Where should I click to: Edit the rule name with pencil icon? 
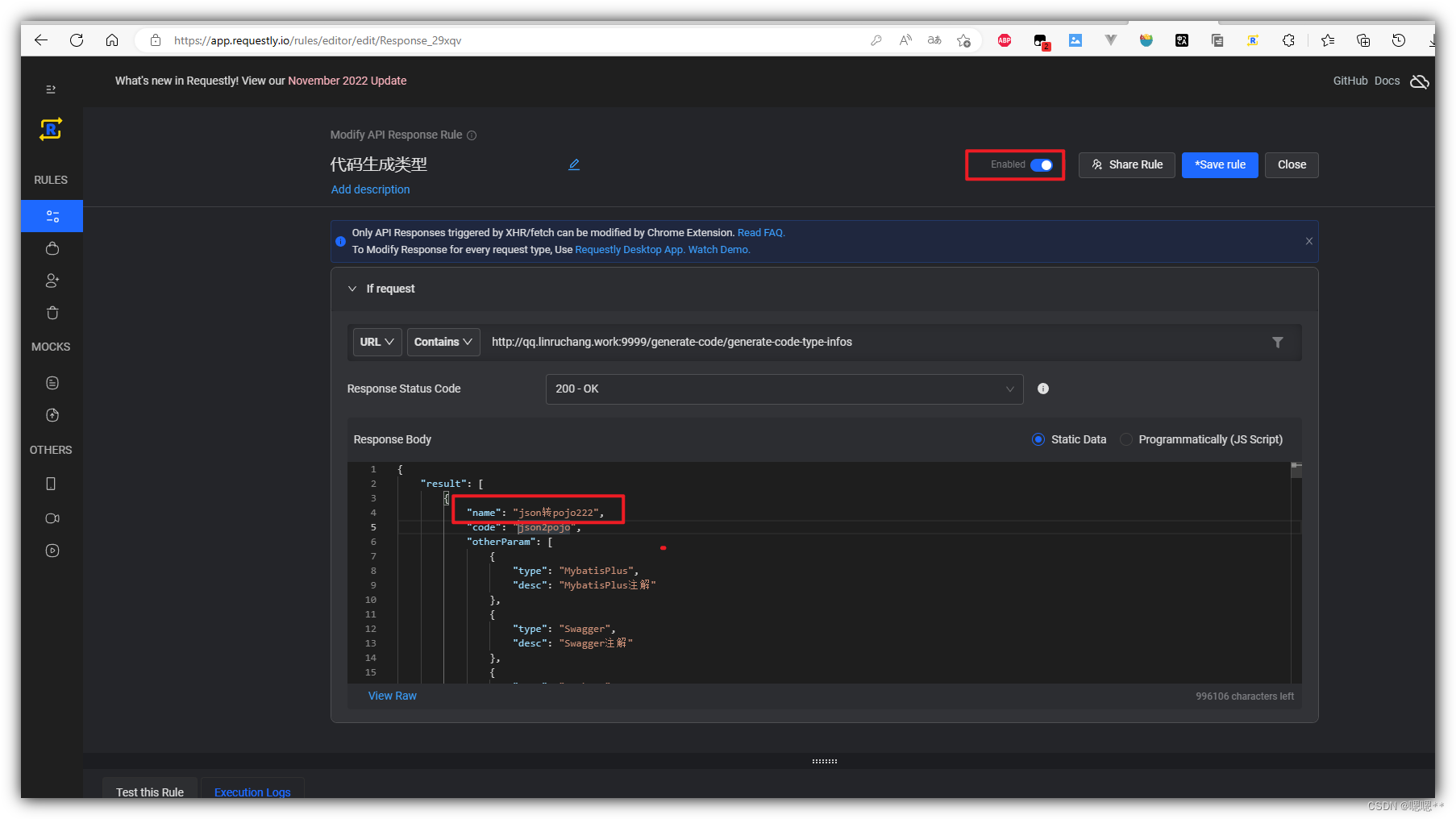pos(574,164)
